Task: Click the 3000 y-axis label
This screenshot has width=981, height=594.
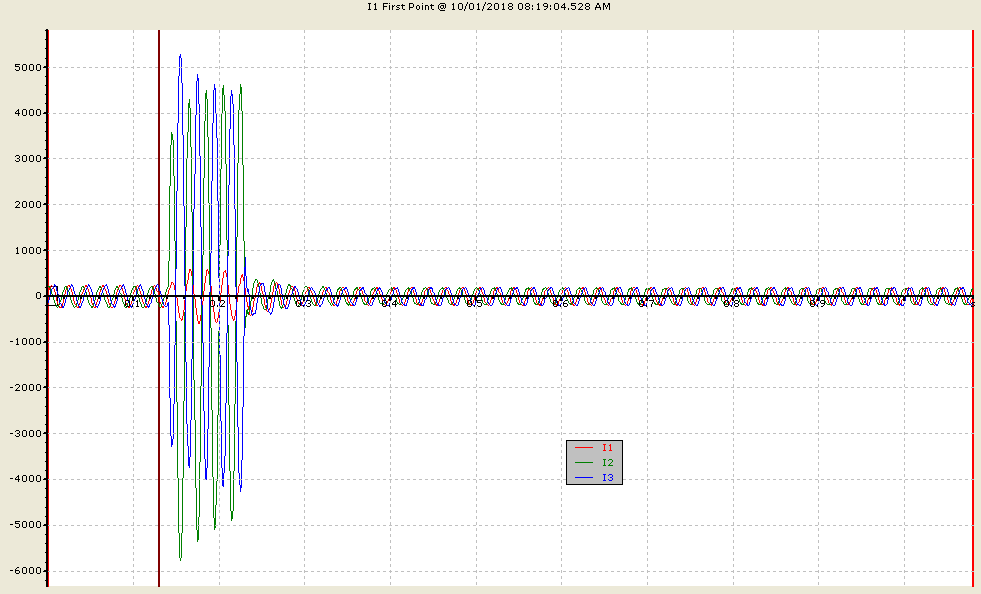Action: pos(28,159)
